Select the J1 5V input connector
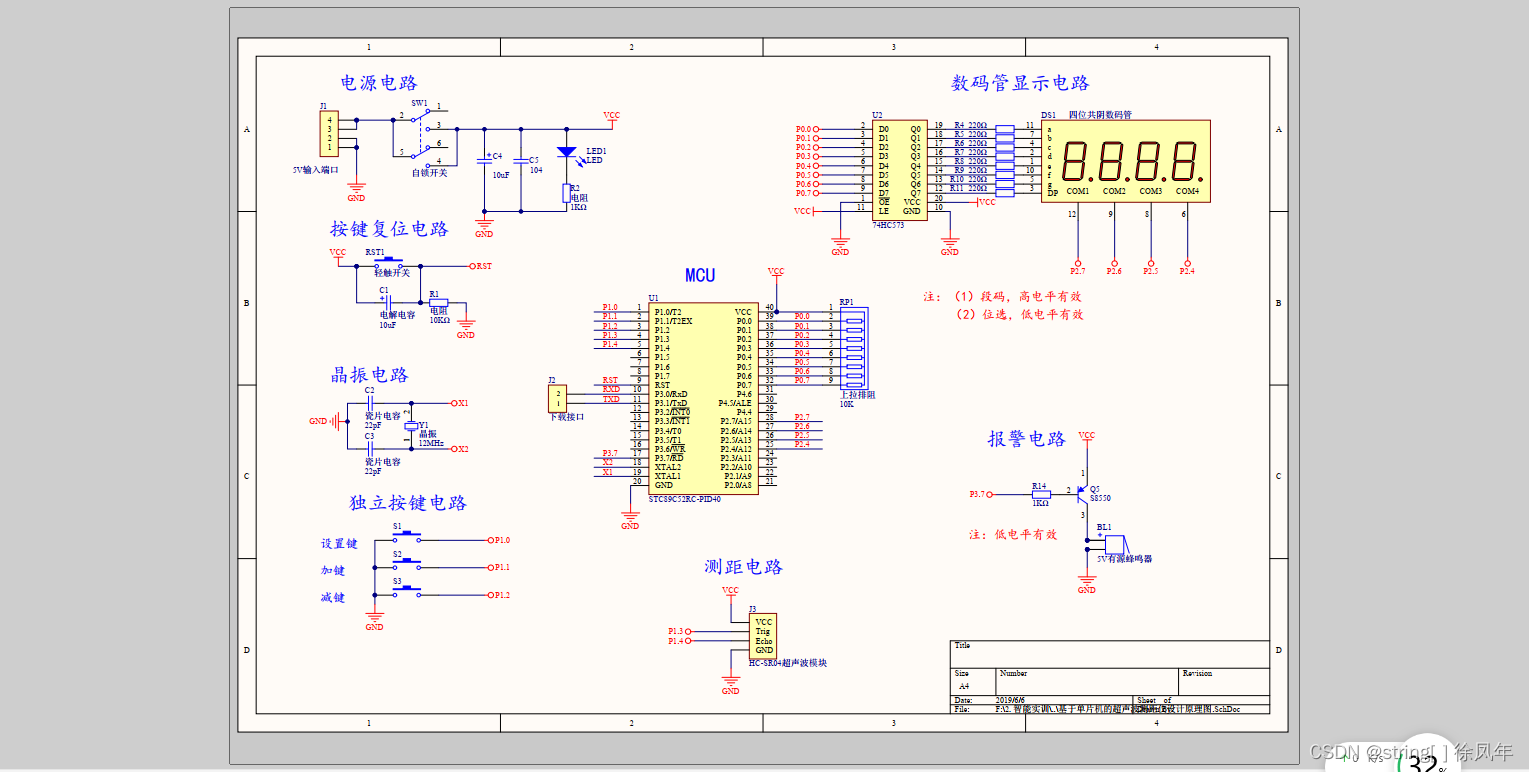 329,133
